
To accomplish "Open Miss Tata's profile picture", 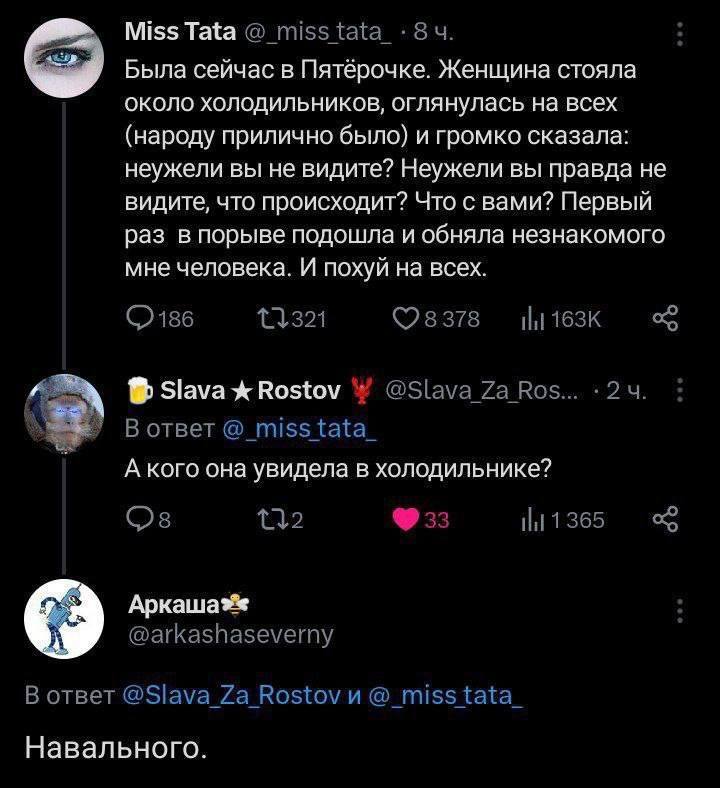I will 65,59.
